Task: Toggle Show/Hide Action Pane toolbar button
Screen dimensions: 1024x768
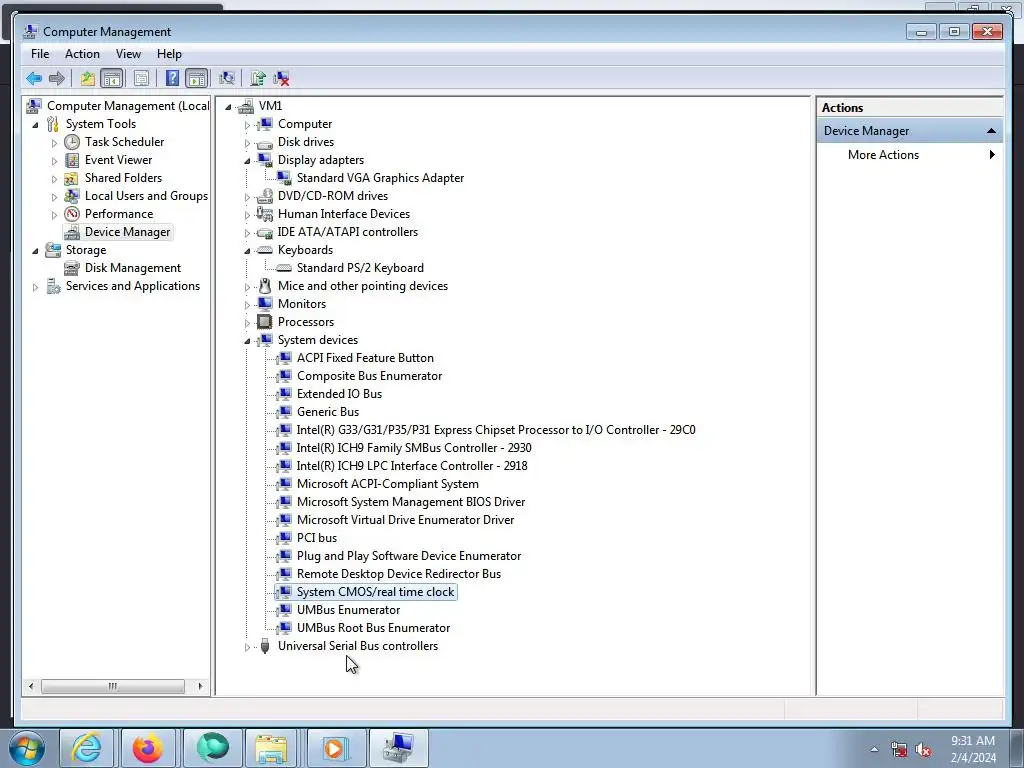Action: 197,79
